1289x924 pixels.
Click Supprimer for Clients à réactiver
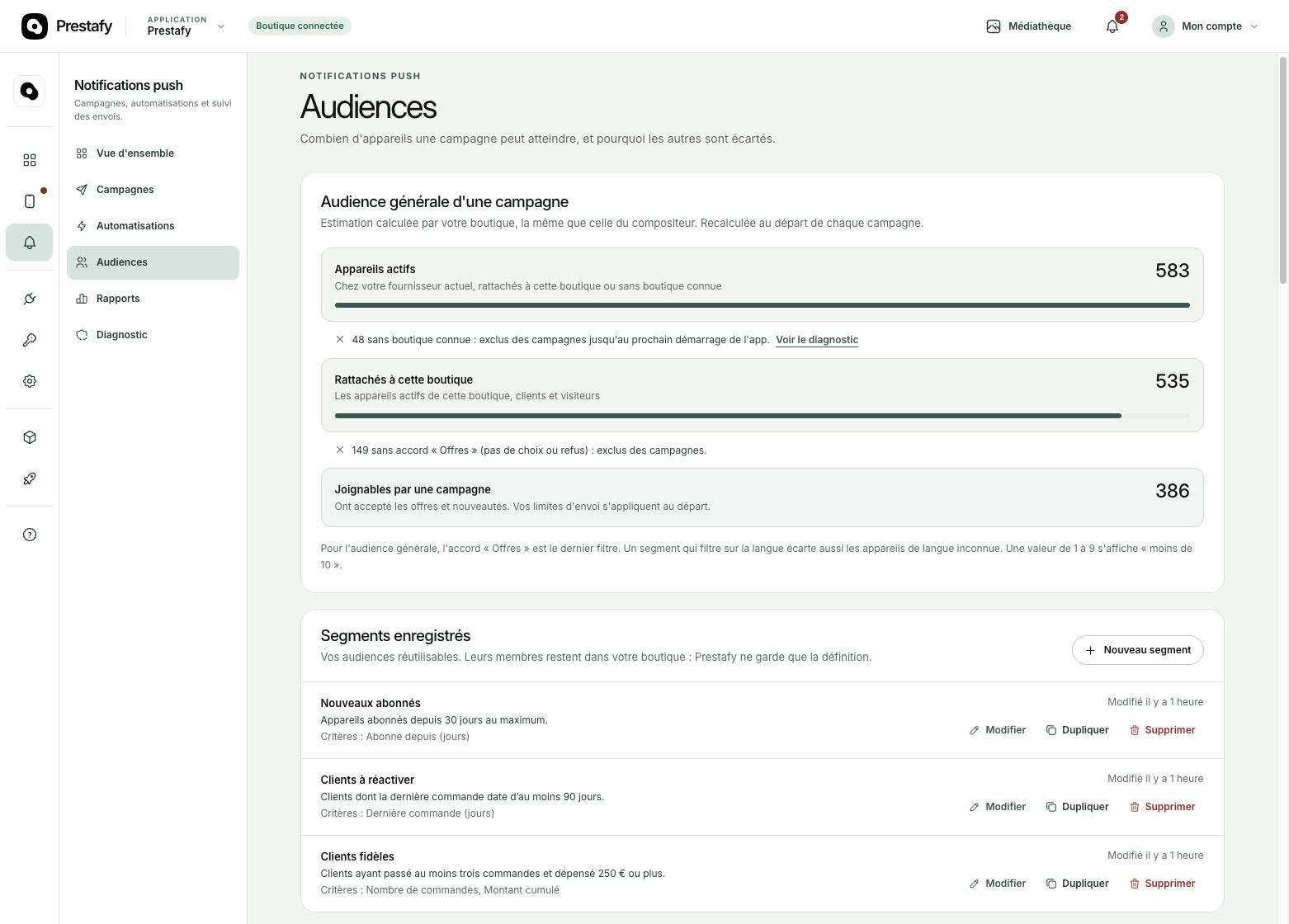click(x=1162, y=807)
